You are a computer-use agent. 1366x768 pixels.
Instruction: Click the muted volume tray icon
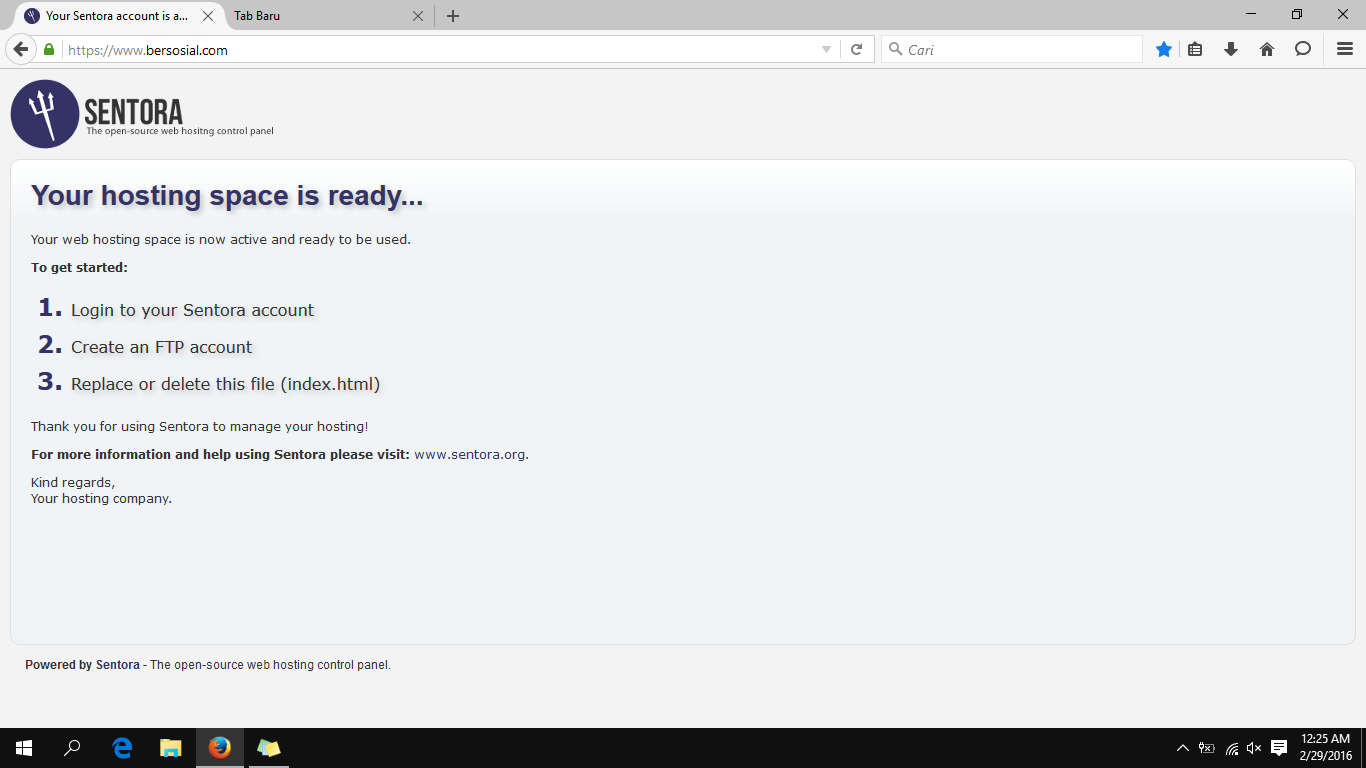tap(1254, 748)
